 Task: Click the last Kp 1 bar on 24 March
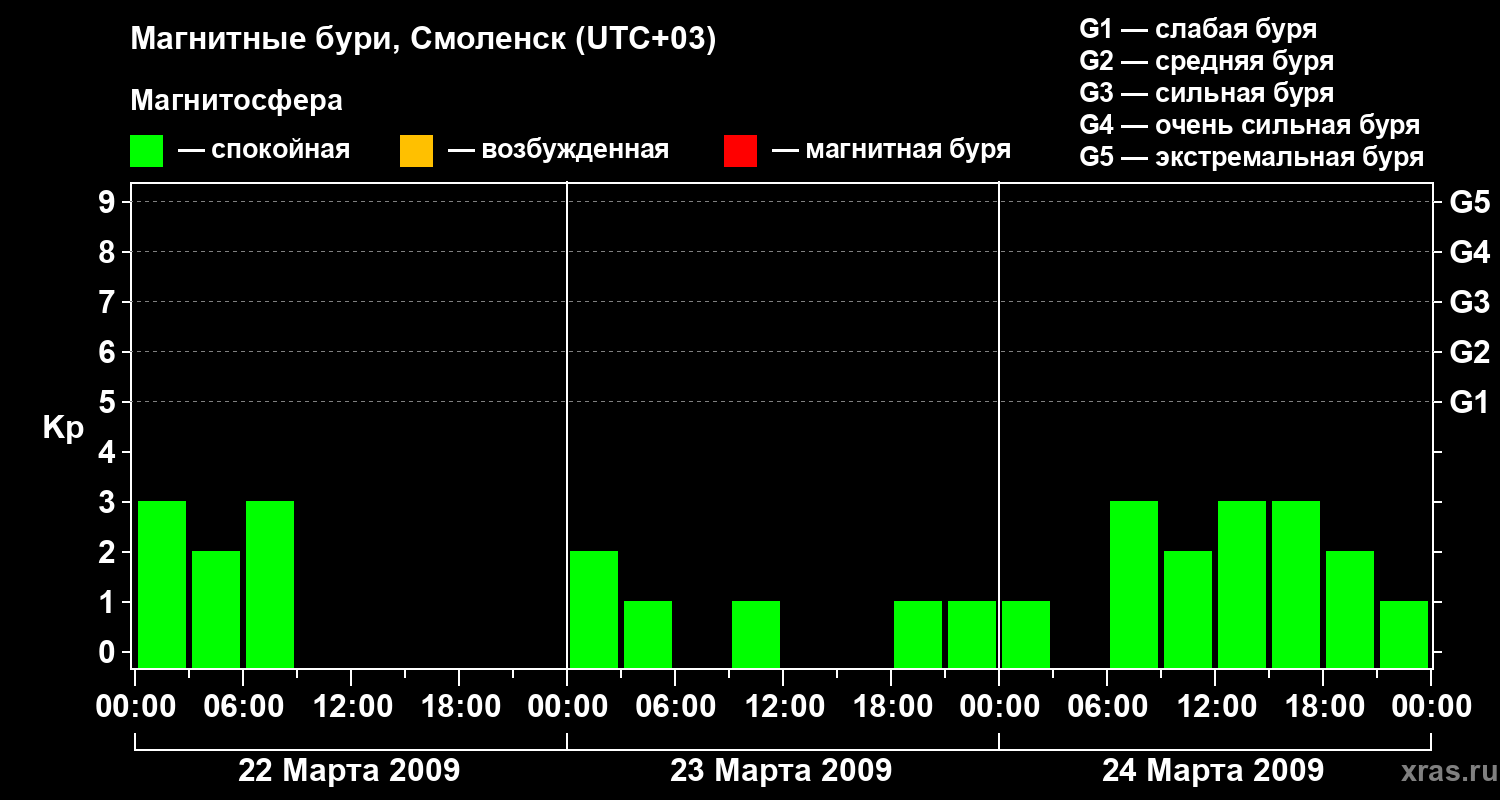pos(1404,634)
